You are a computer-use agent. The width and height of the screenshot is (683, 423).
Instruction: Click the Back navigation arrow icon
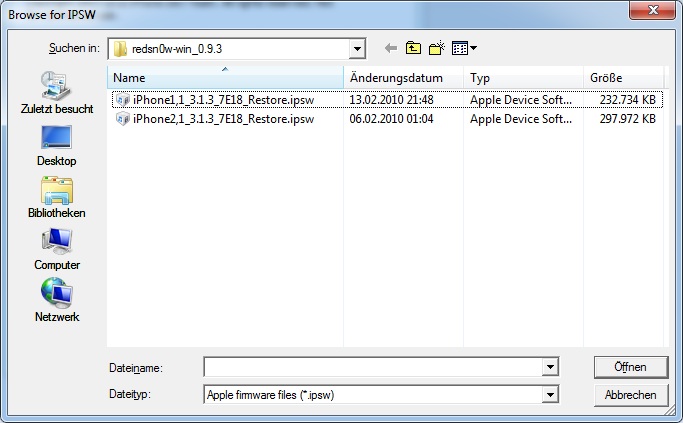(x=391, y=48)
